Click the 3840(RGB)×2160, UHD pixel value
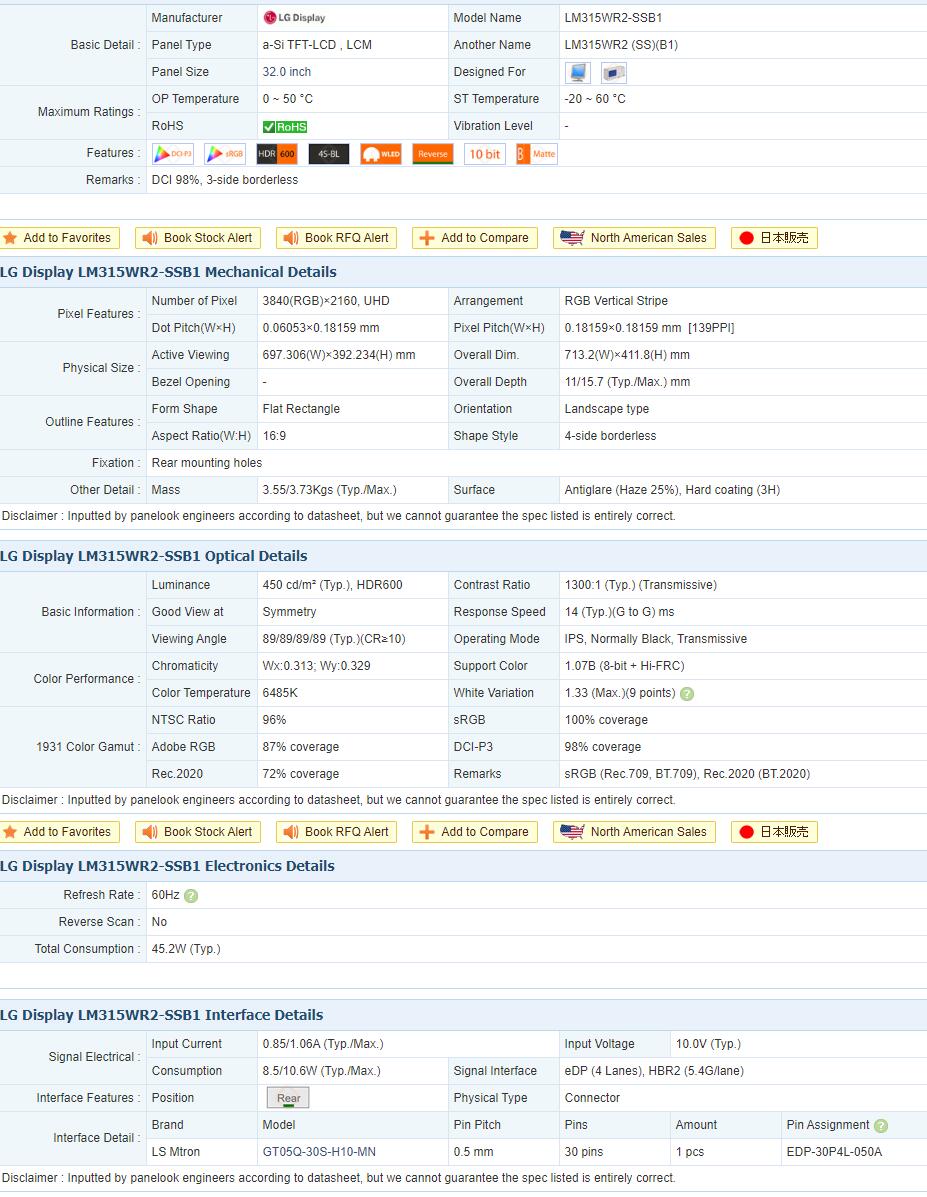 click(x=326, y=301)
